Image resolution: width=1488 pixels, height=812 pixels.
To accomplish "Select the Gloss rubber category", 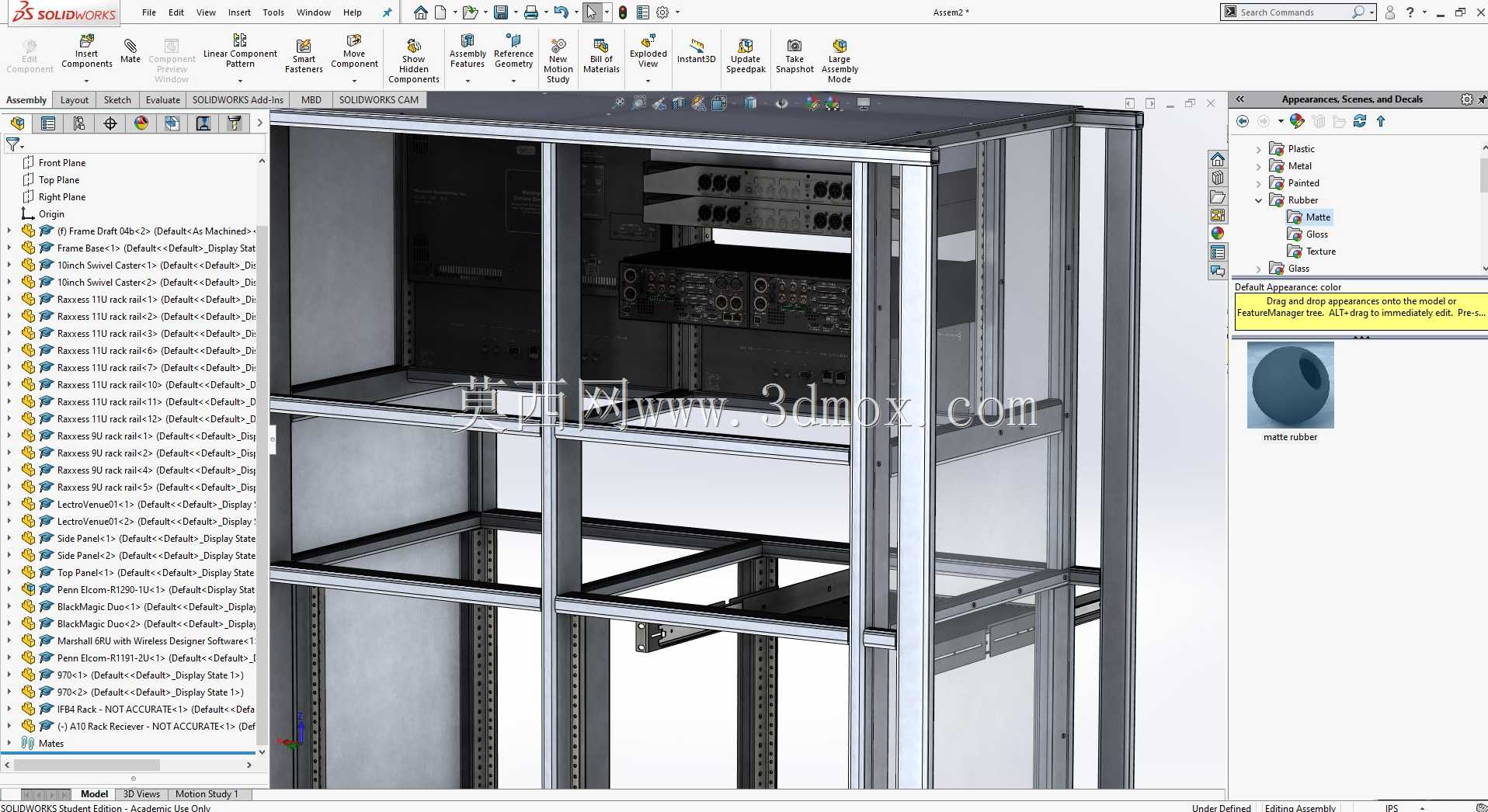I will tap(1316, 234).
